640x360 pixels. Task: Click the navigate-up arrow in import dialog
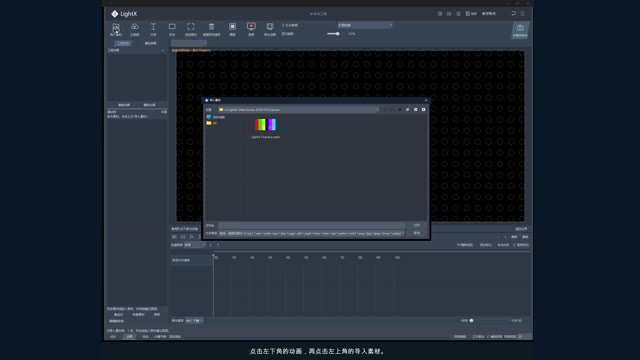coord(400,109)
